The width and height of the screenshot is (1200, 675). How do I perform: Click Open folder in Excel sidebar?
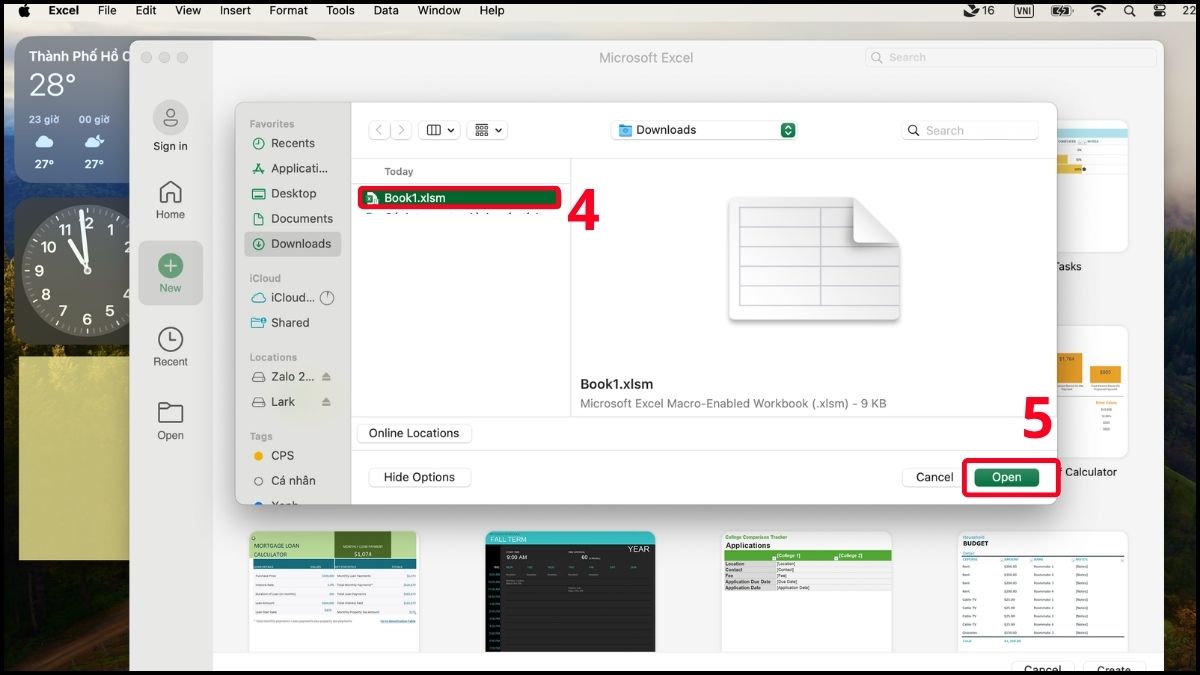point(170,421)
